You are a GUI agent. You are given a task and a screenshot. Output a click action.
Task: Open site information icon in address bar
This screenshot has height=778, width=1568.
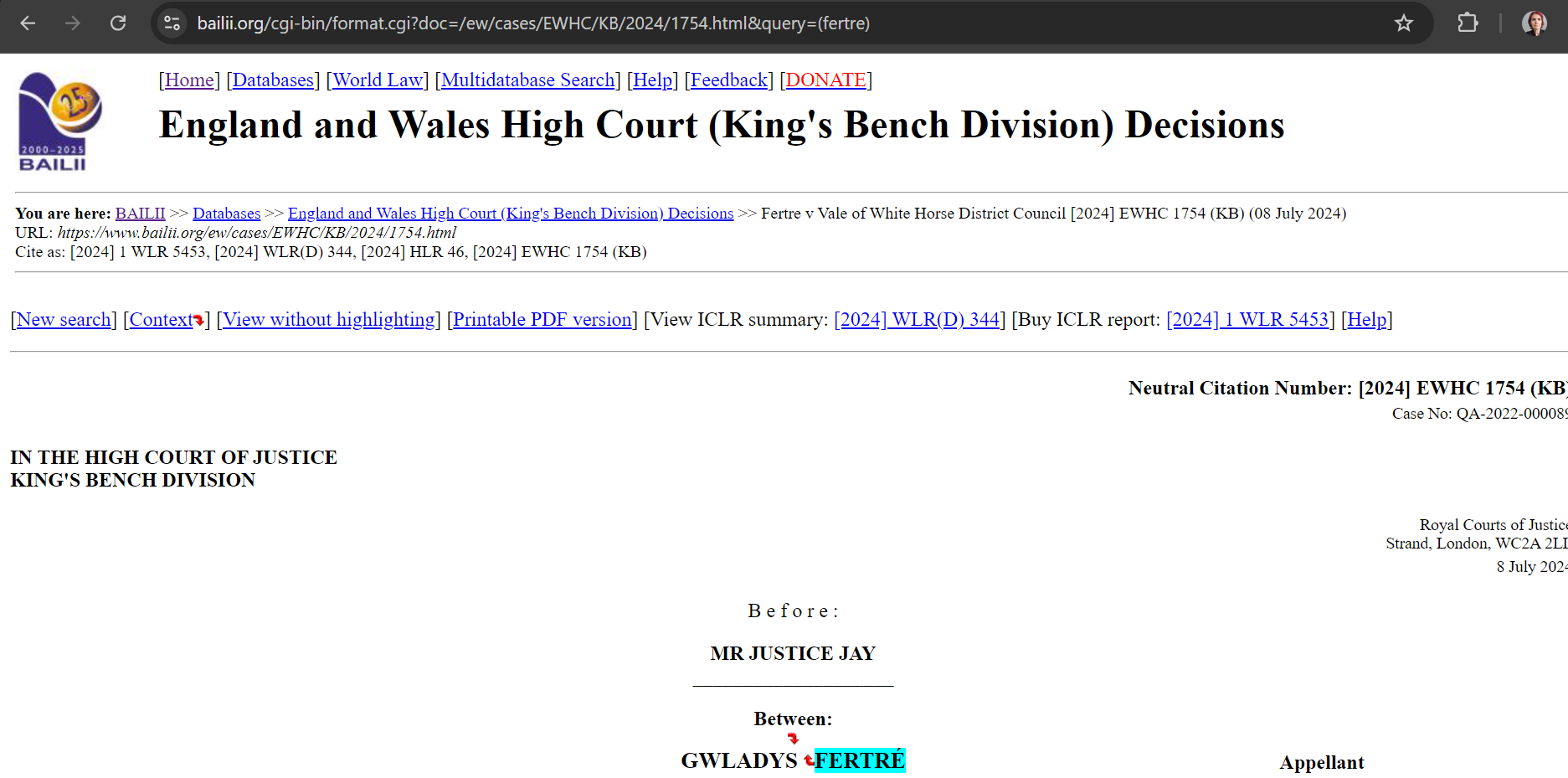click(172, 23)
